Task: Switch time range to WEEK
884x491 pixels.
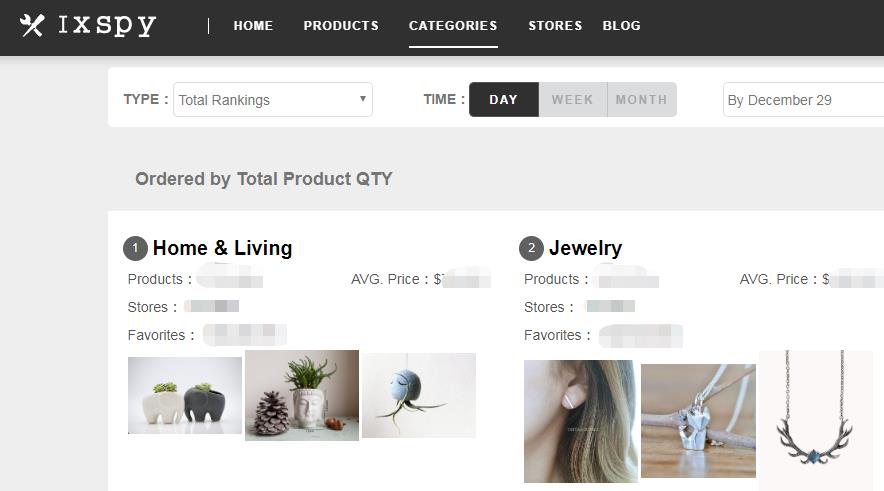Action: pyautogui.click(x=573, y=100)
